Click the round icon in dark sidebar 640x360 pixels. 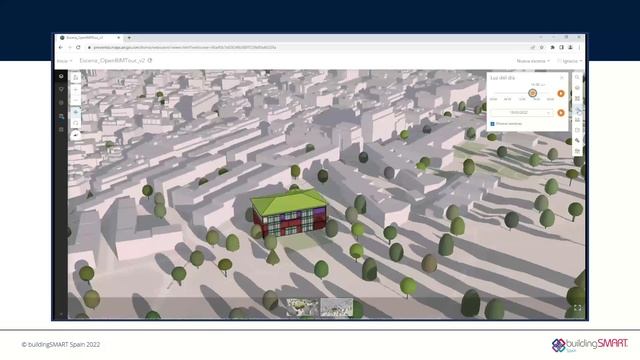point(61,103)
